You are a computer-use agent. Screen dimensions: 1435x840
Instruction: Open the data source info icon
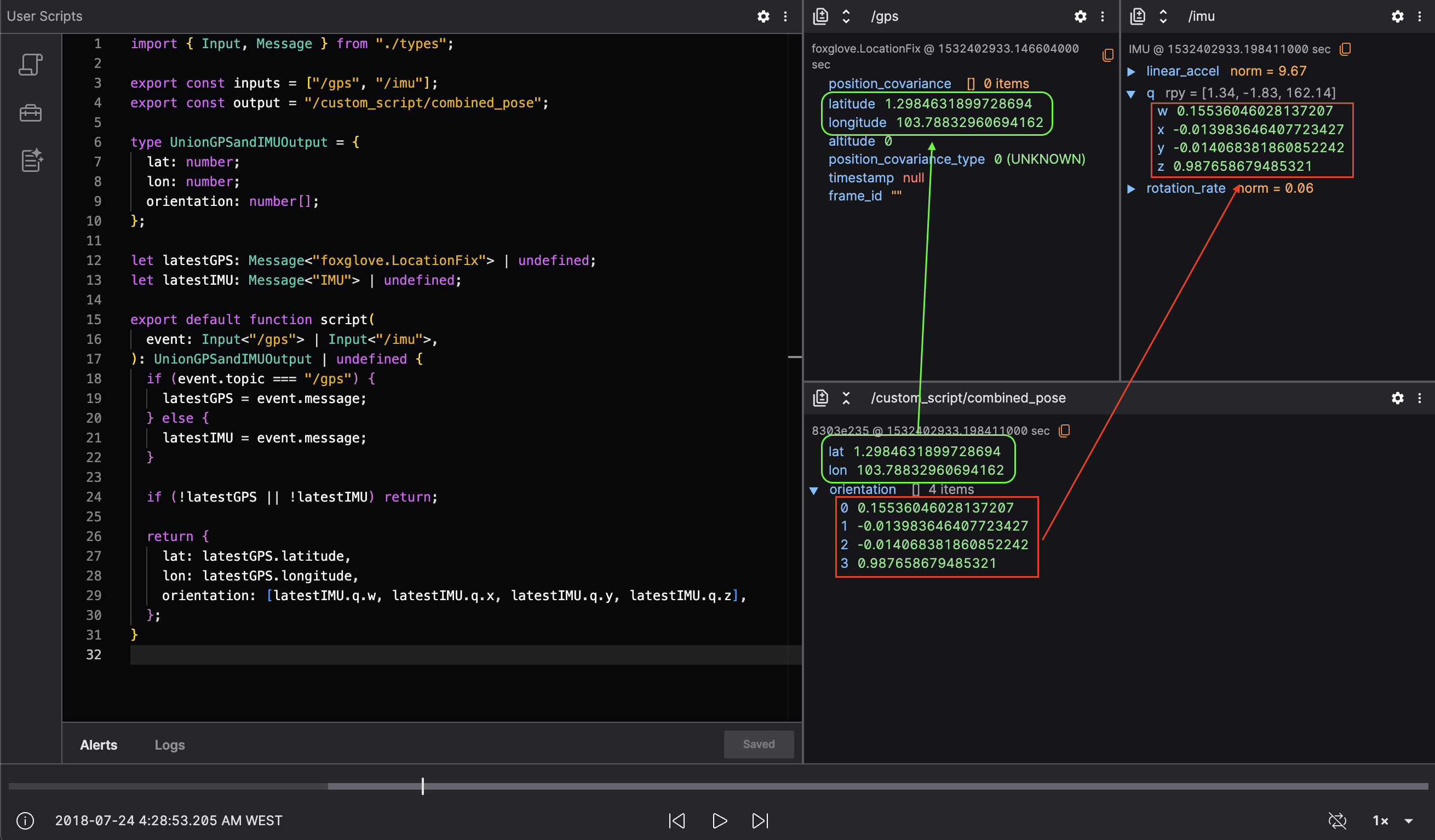(x=26, y=821)
